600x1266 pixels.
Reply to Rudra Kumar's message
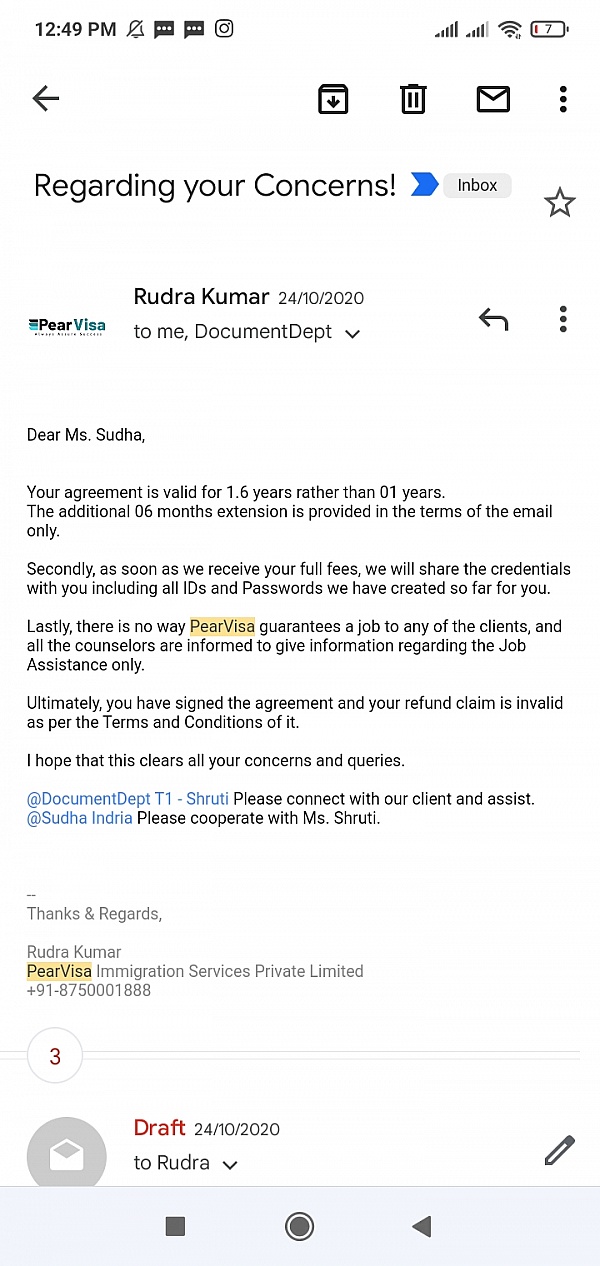pos(493,320)
